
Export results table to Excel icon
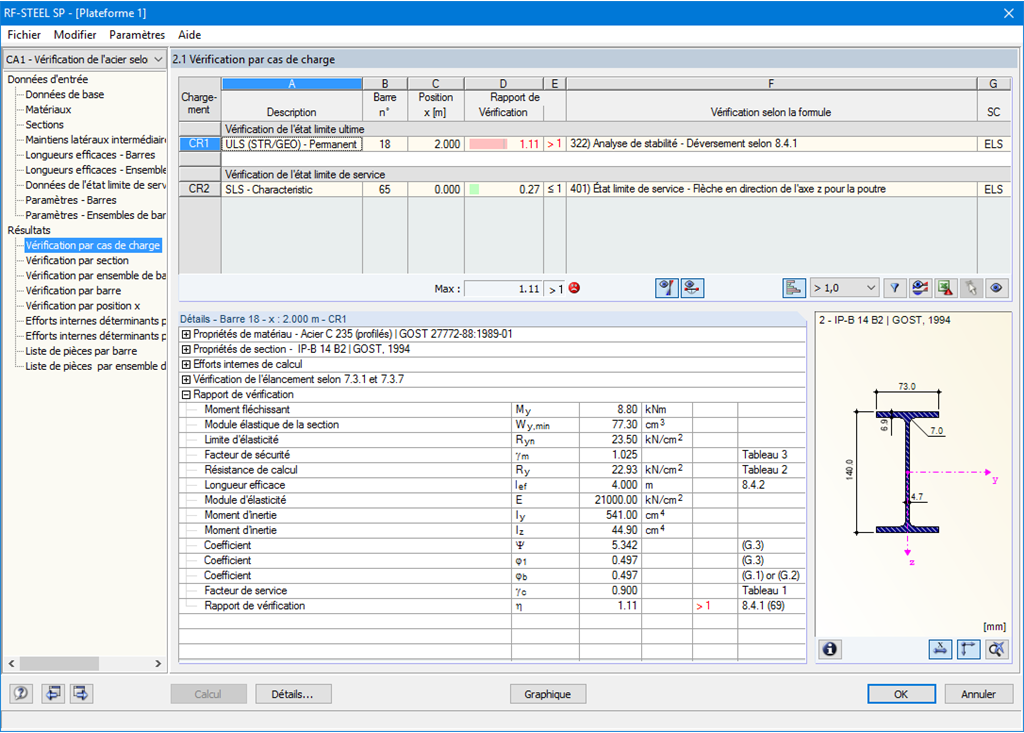click(946, 288)
